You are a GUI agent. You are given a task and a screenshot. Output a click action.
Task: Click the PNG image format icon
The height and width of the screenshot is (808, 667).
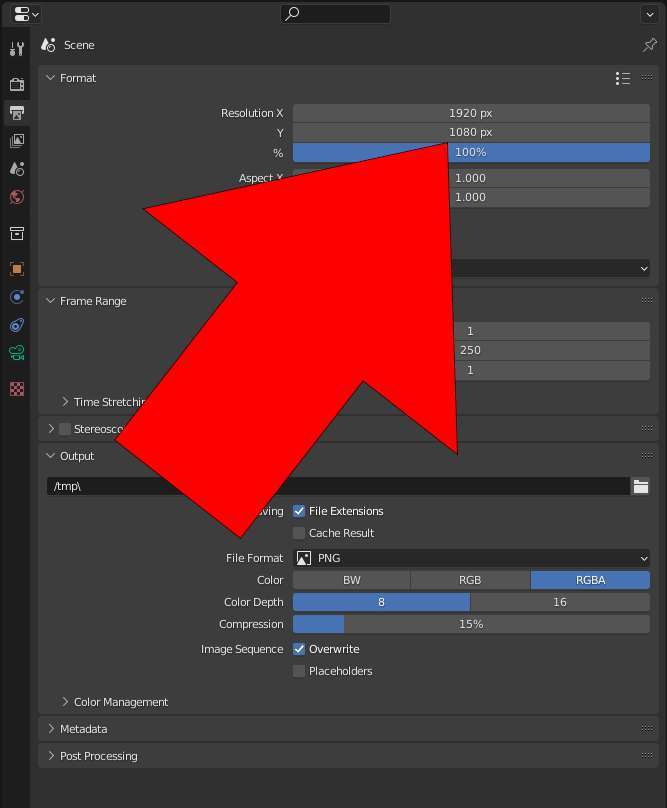tap(304, 558)
